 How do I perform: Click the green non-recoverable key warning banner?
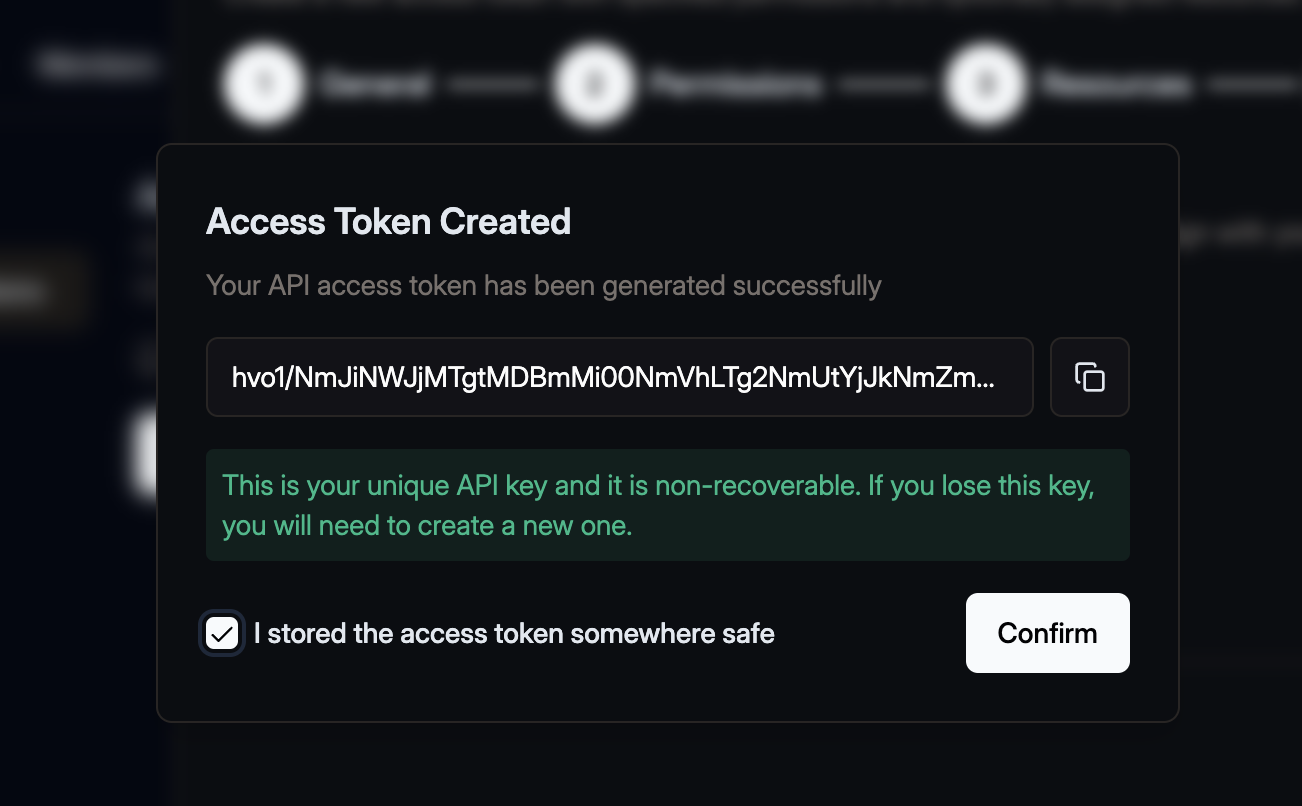pyautogui.click(x=667, y=505)
